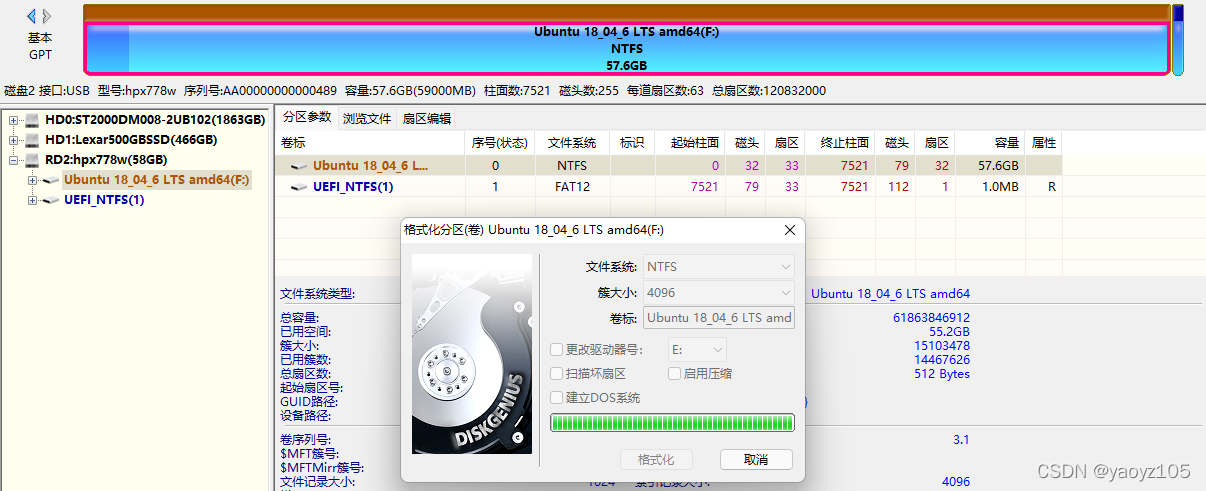The image size is (1206, 491).
Task: Expand Ubuntu 18_04_6 LTS tree node
Action: pos(33,180)
